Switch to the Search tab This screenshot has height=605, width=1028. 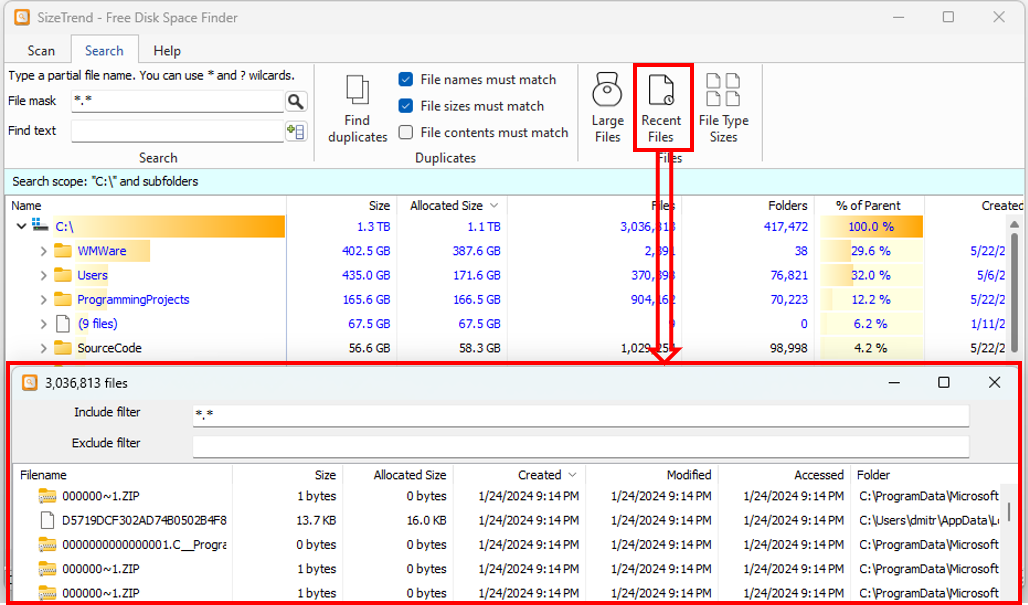tap(104, 50)
